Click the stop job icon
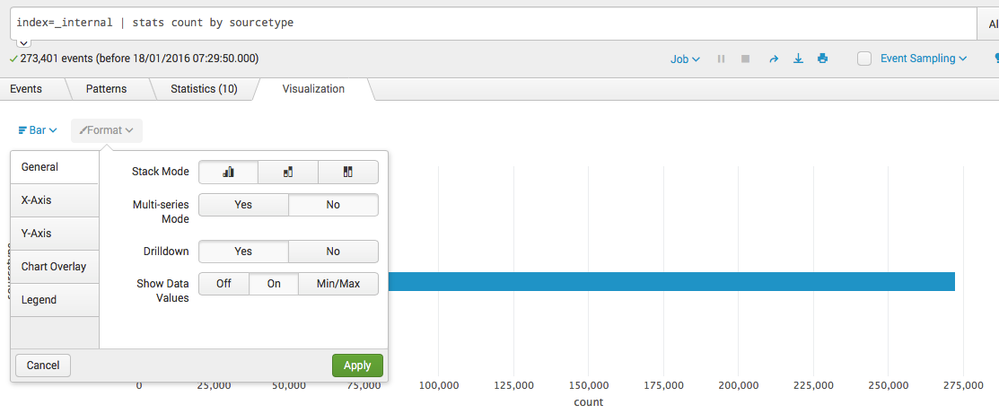The height and width of the screenshot is (407, 999). click(x=745, y=59)
